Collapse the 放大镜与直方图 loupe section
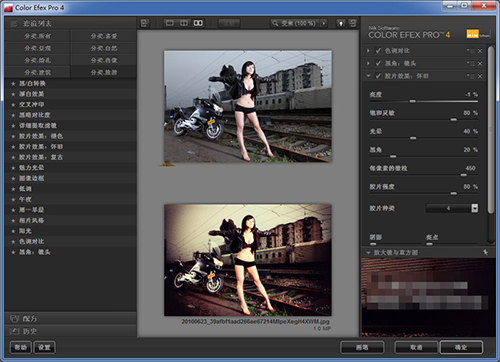Screen dimensions: 500x362 (x=368, y=253)
